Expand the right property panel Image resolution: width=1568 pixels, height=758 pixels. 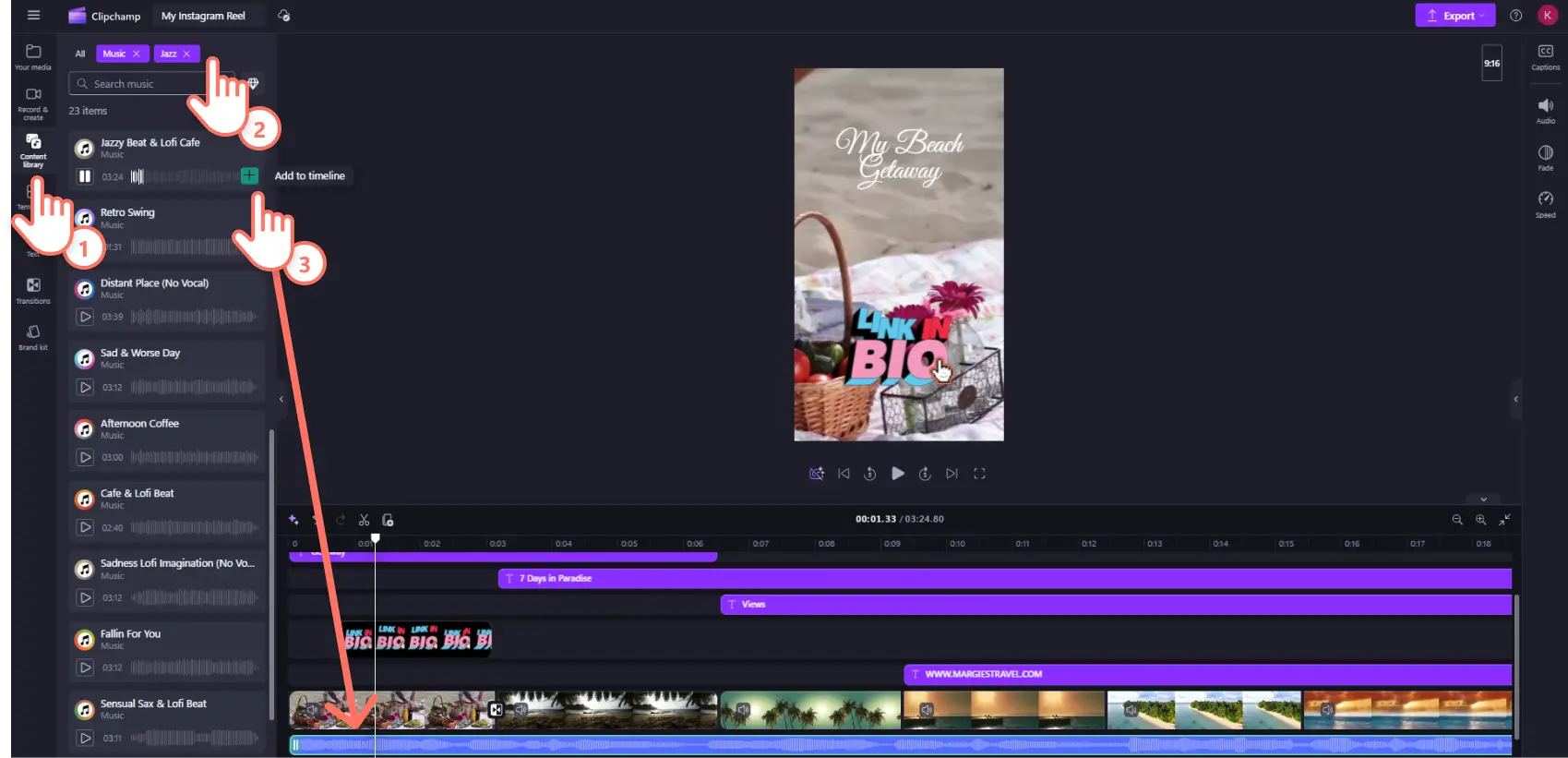[x=1515, y=399]
